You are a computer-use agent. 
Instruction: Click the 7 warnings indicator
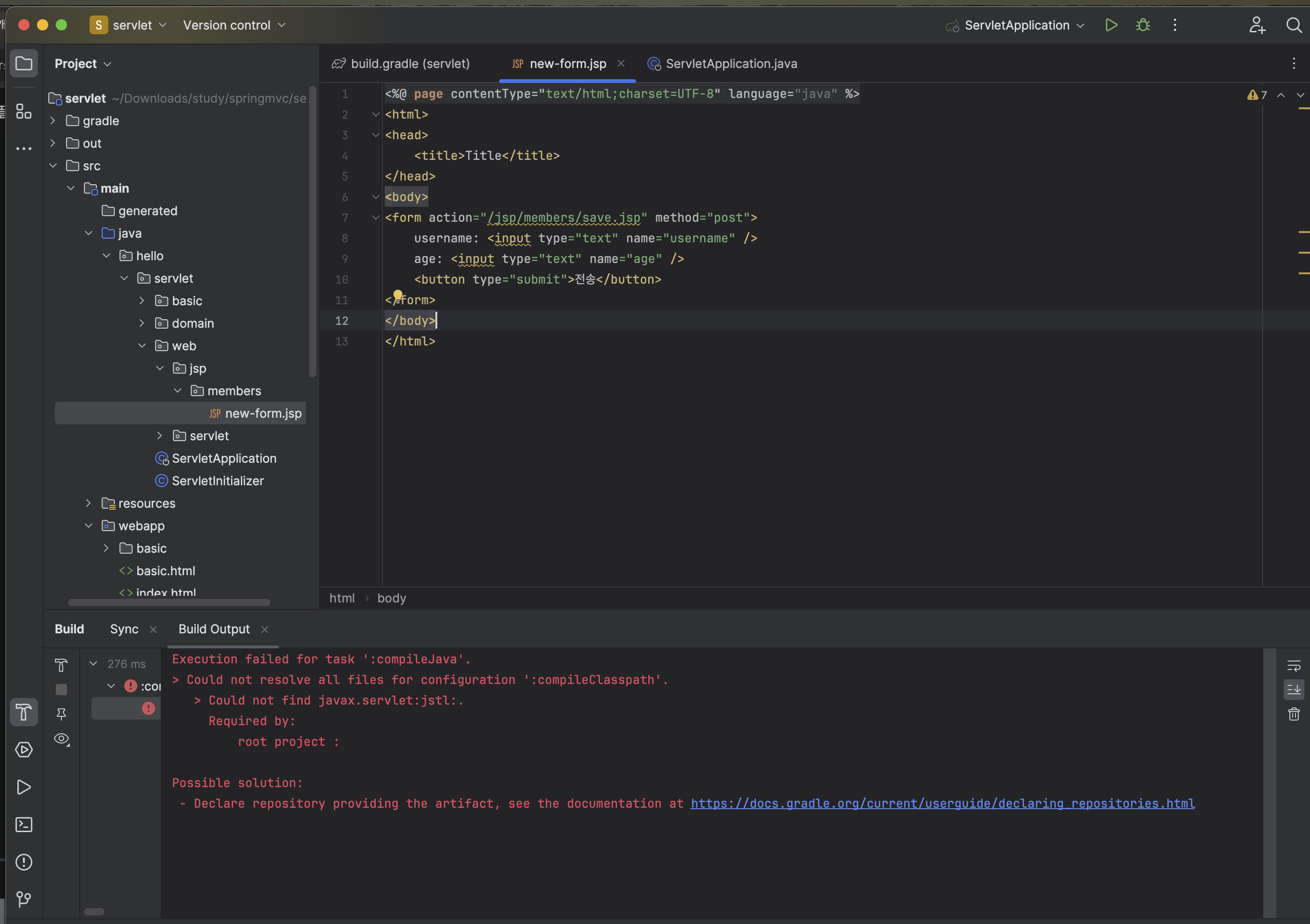pos(1257,95)
